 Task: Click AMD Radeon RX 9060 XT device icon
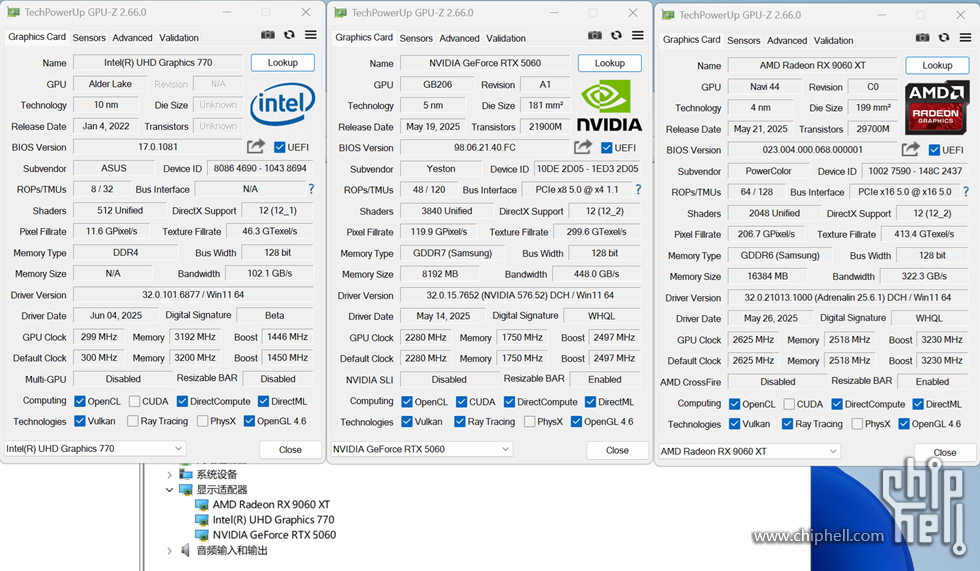[201, 505]
